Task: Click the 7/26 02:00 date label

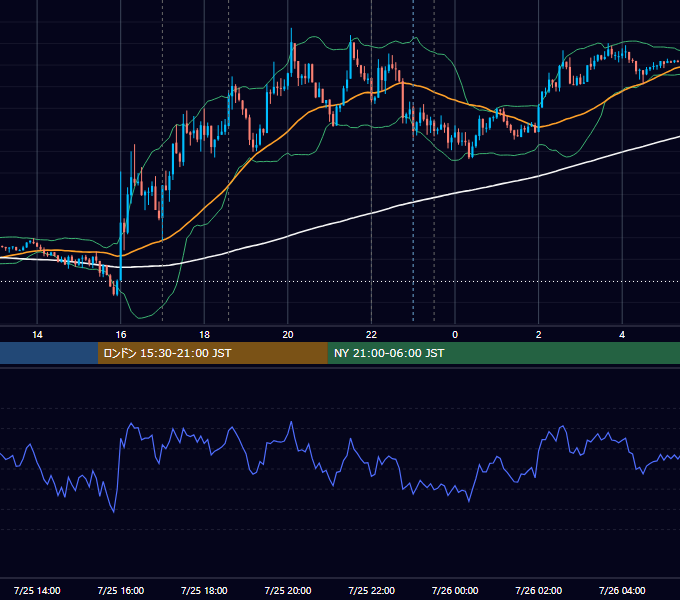Action: [539, 590]
